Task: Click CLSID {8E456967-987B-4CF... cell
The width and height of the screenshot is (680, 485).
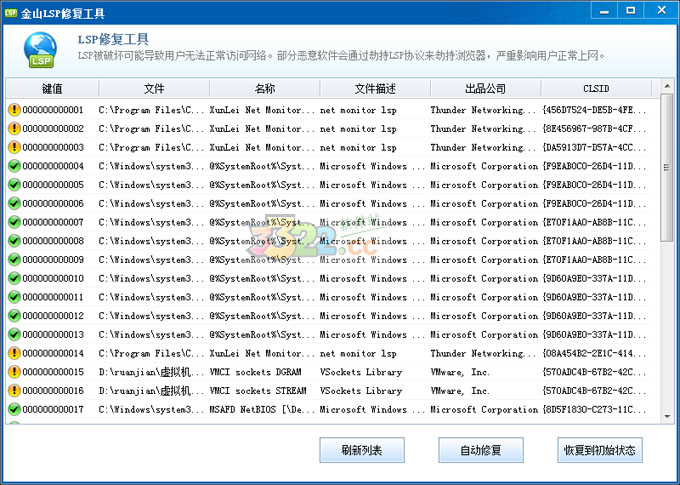Action: pos(594,128)
